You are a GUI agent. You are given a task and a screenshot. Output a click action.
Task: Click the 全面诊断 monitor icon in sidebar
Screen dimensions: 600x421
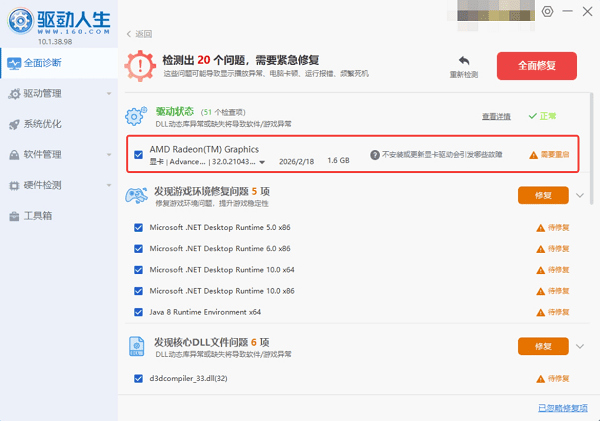(14, 64)
